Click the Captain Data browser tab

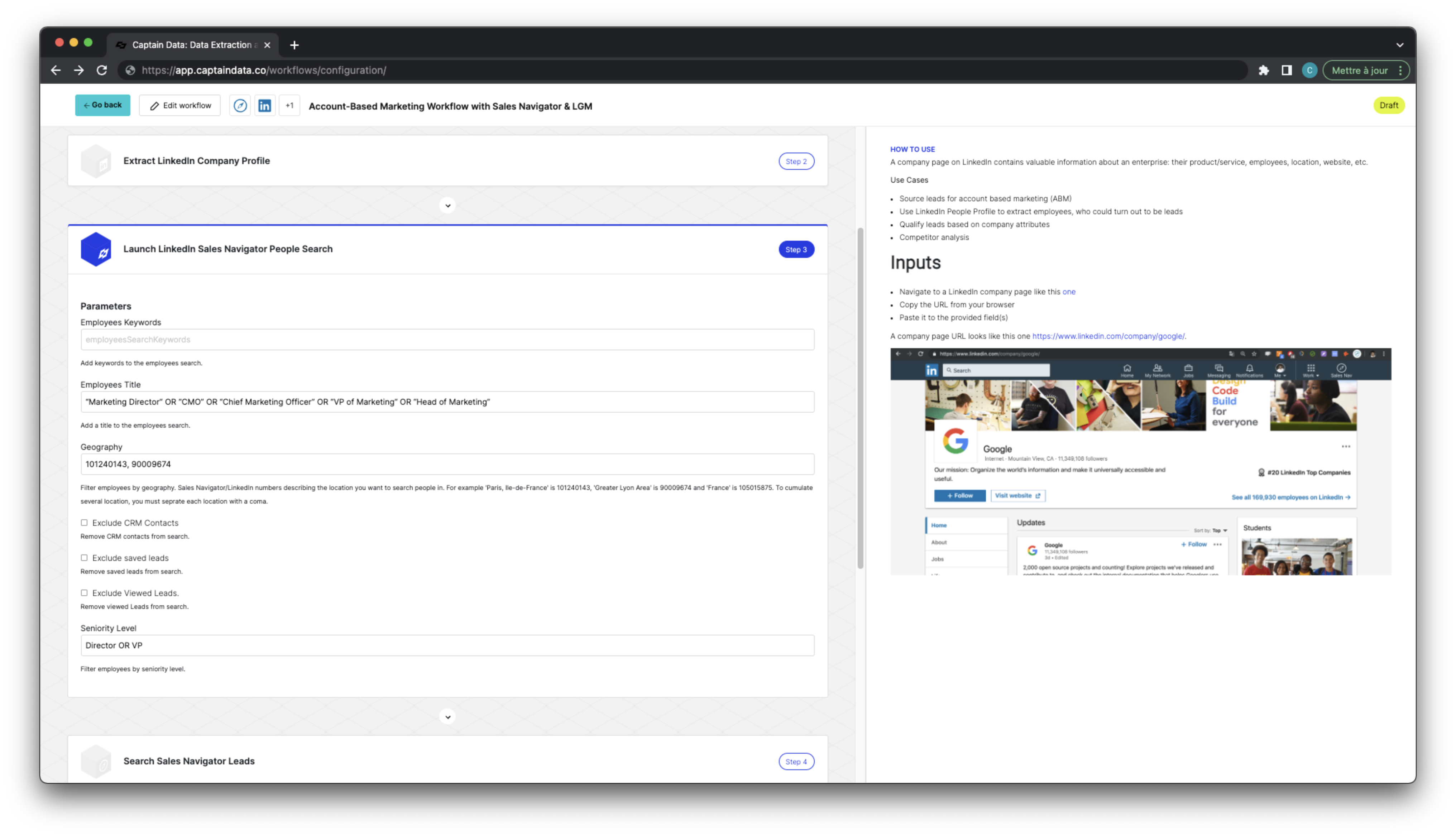(x=193, y=45)
